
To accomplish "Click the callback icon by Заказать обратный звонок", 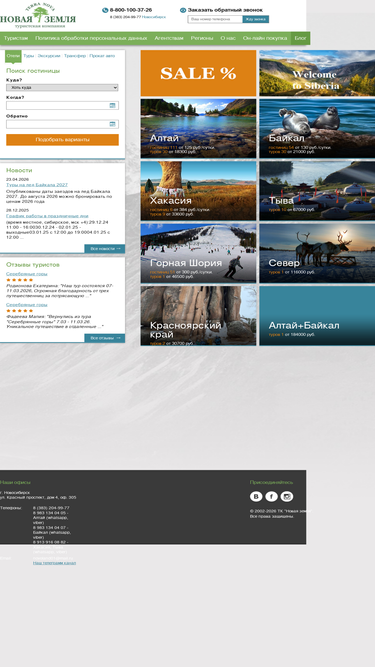I will coord(183,10).
